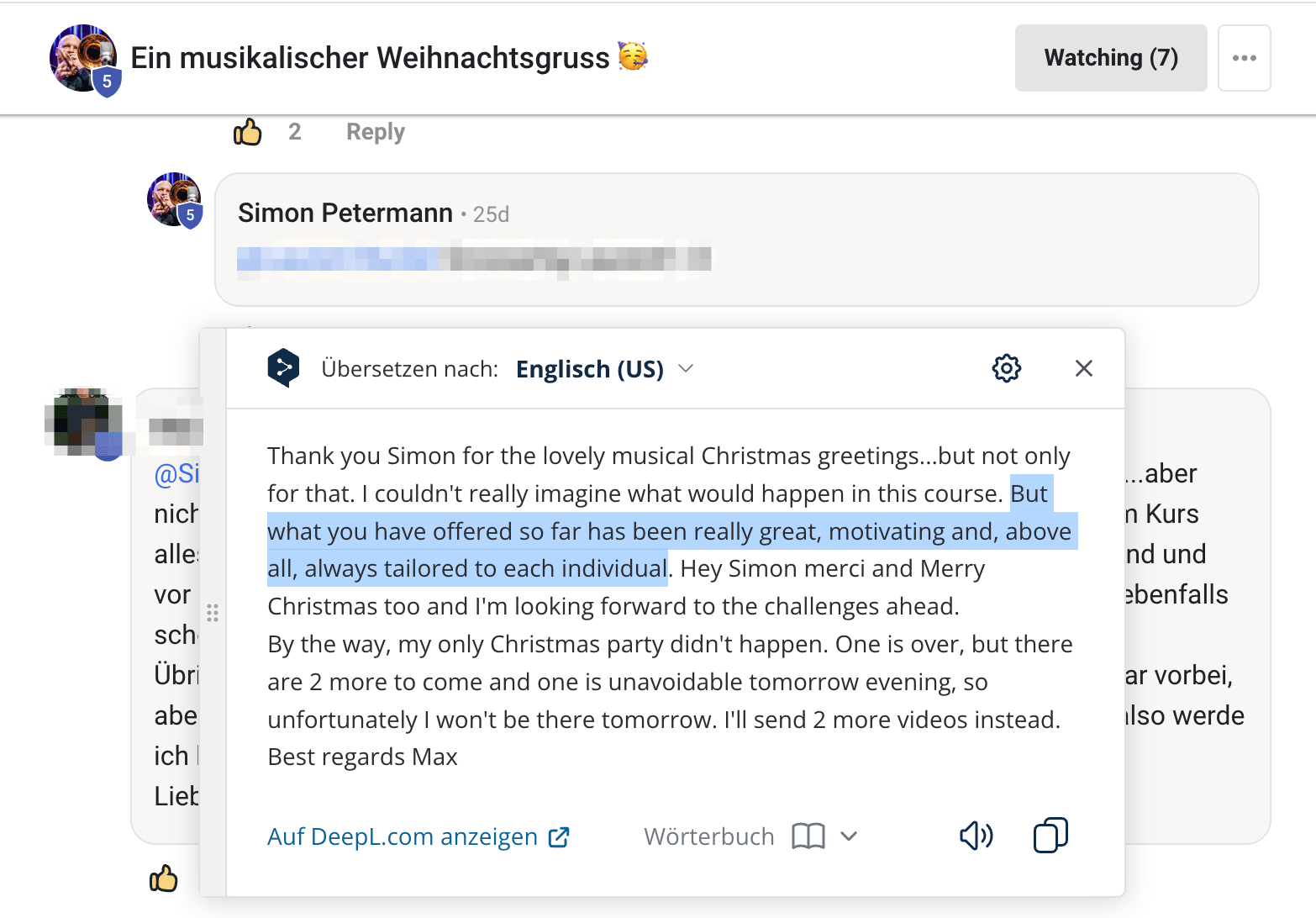Click the DeepL logo icon
This screenshot has width=1316, height=918.
point(284,368)
